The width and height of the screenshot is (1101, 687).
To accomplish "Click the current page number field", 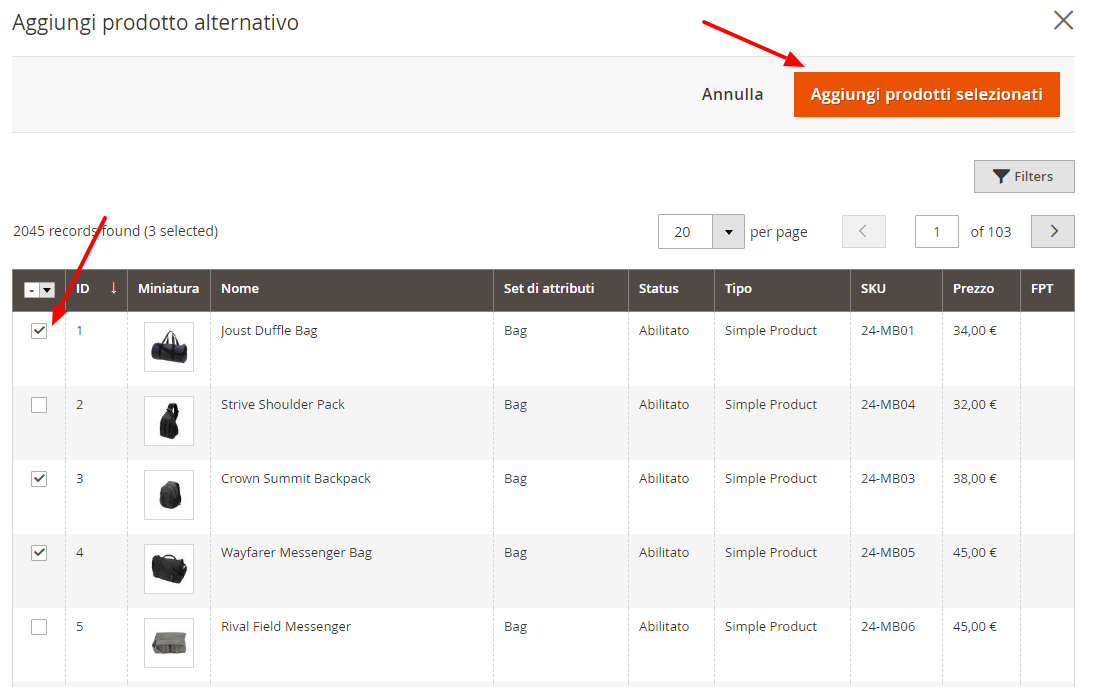I will point(936,232).
